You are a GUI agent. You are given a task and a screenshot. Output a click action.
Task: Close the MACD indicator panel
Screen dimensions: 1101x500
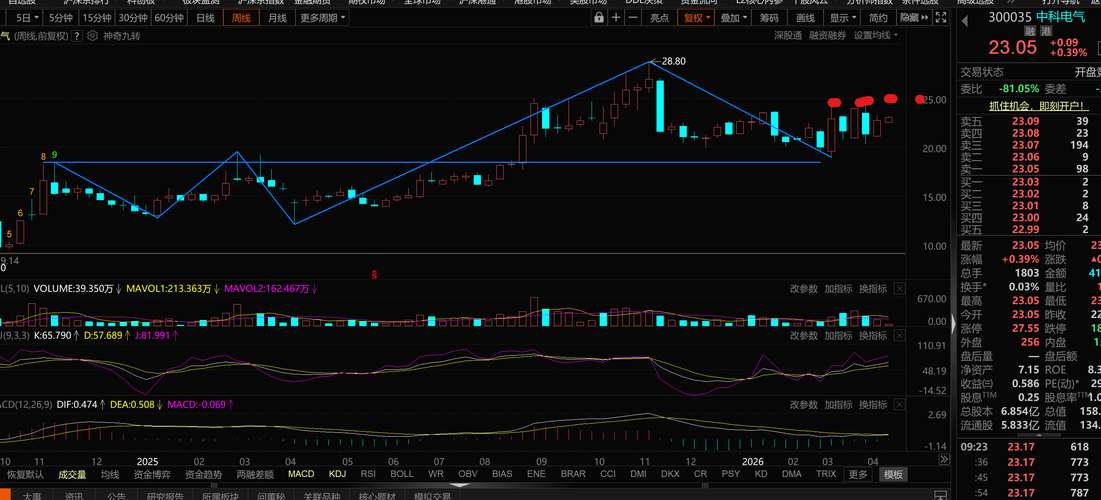pyautogui.click(x=898, y=405)
